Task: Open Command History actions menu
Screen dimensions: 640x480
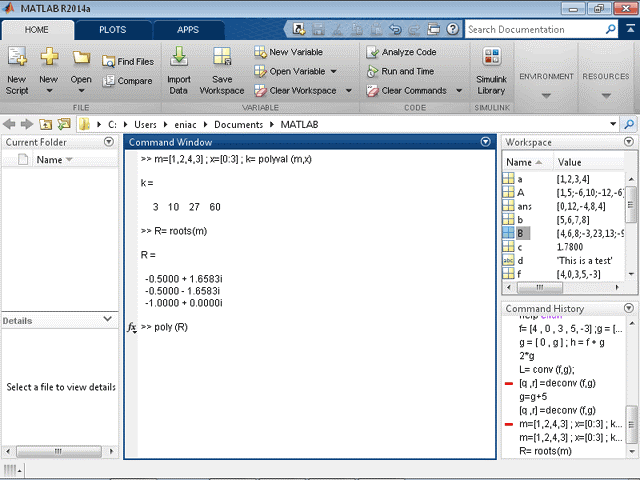Action: click(629, 308)
